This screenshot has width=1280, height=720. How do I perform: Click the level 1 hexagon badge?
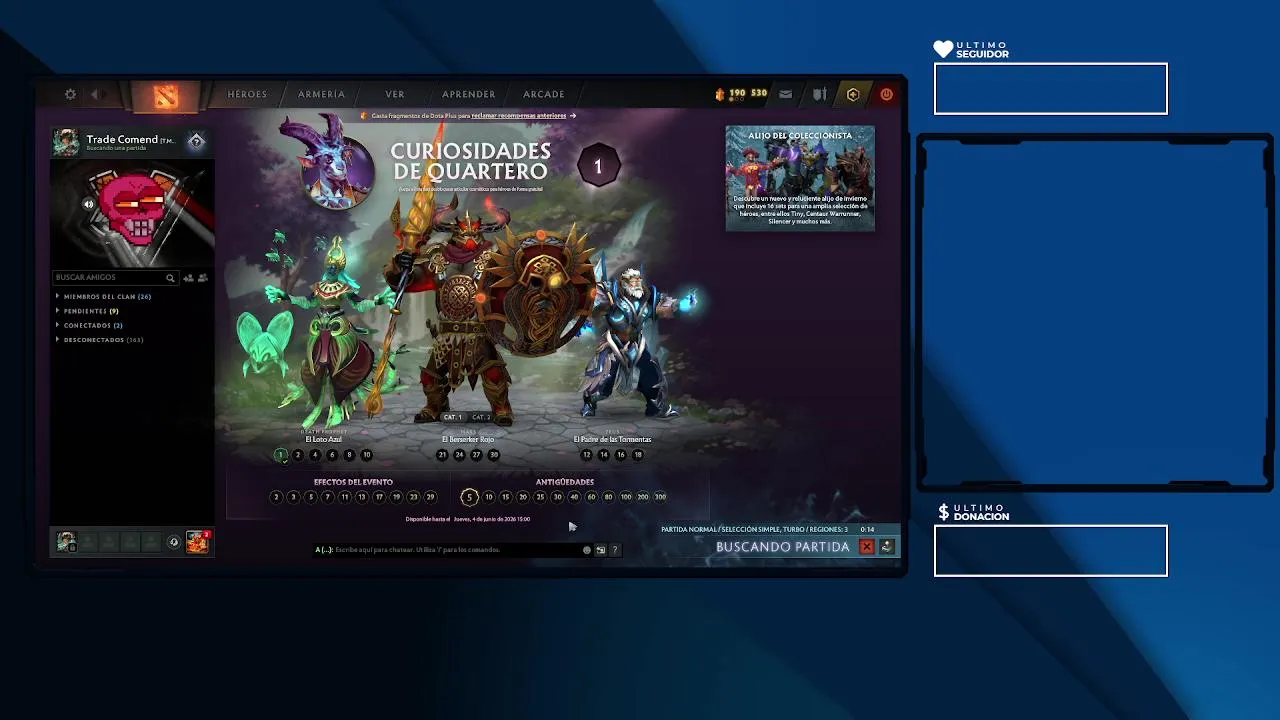[x=598, y=167]
